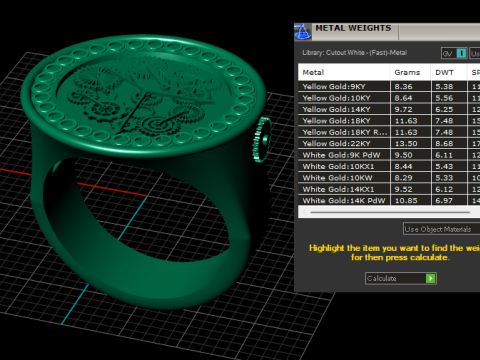Screen dimensions: 480x360
Task: Select the White Gold:14K PdW row
Action: 389,200
